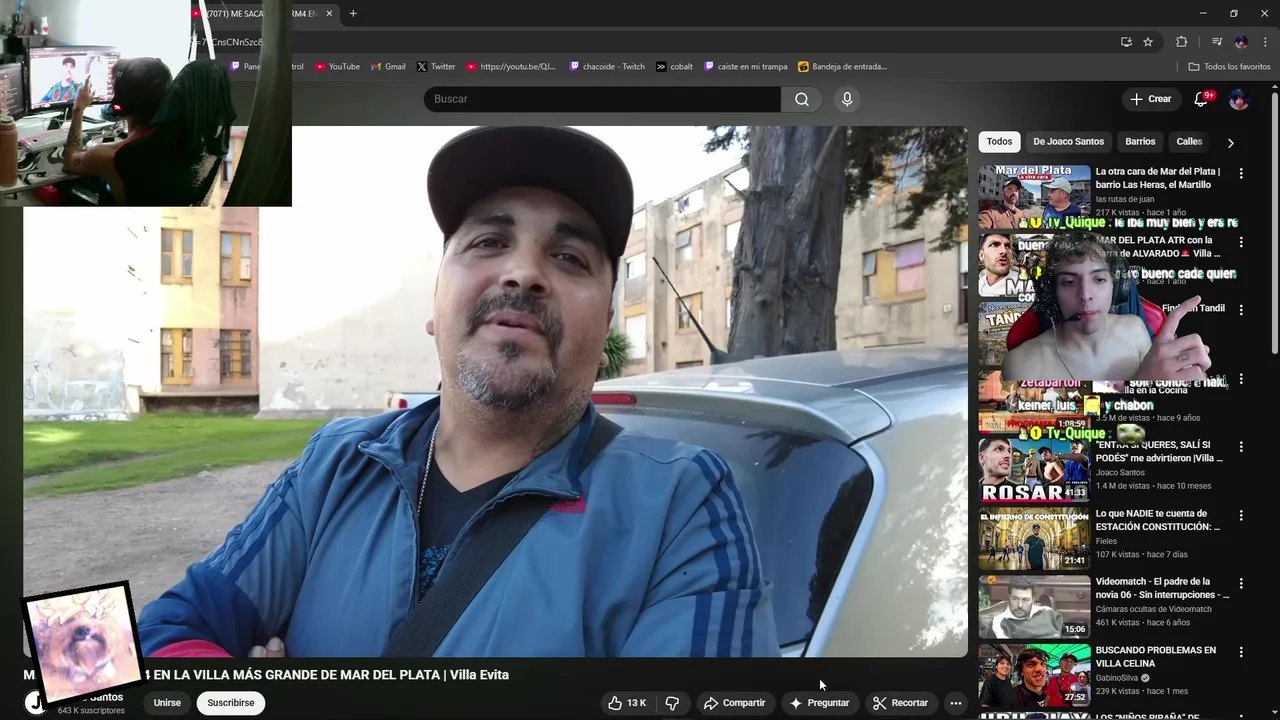Open options for BUSCANDO PROBLEMAS EN VILLA CELINA
Image resolution: width=1280 pixels, height=720 pixels.
tap(1241, 652)
